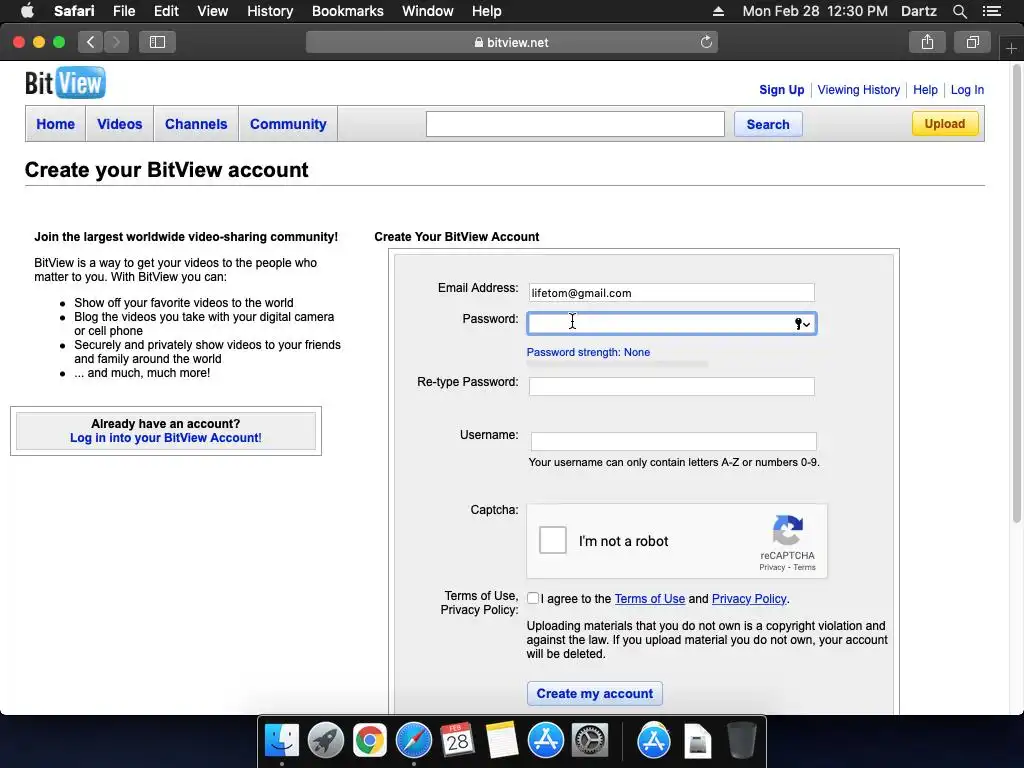Screen dimensions: 1024x768
Task: Click the Re-type Password field
Action: [x=671, y=387]
